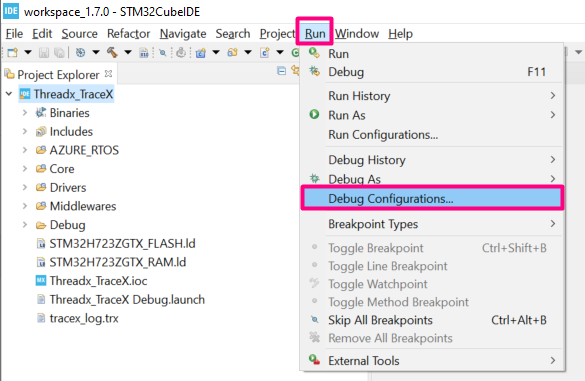Image resolution: width=585 pixels, height=381 pixels.
Task: Click the grayed-out joystick toolbar icon
Action: coord(181,53)
